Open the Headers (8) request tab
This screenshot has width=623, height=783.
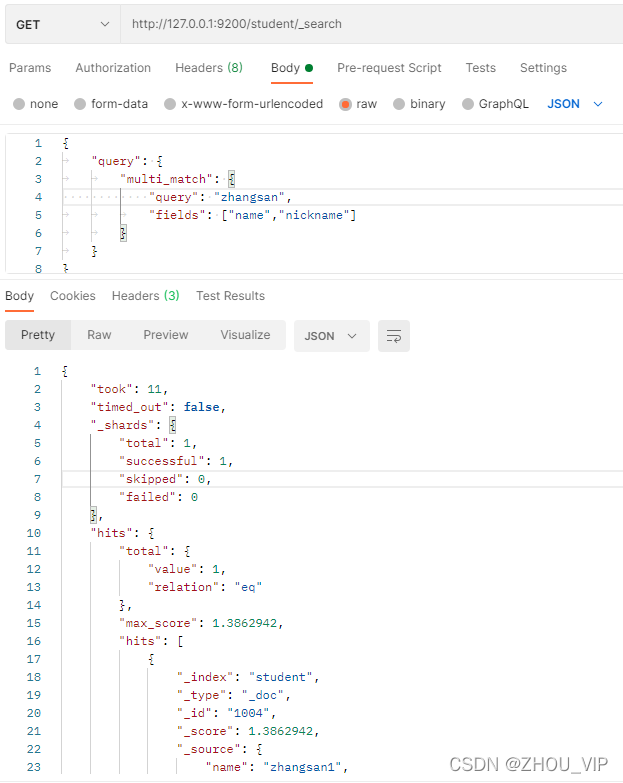[209, 68]
